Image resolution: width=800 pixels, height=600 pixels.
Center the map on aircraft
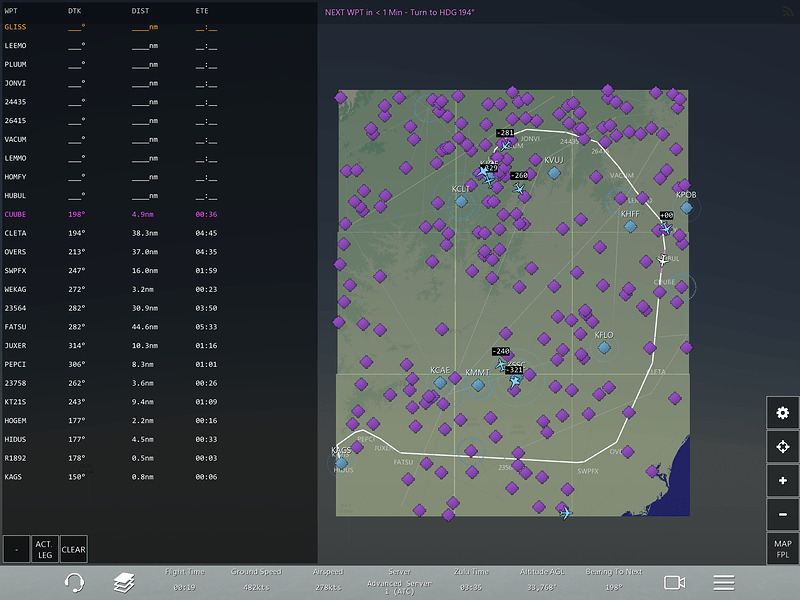(x=782, y=447)
